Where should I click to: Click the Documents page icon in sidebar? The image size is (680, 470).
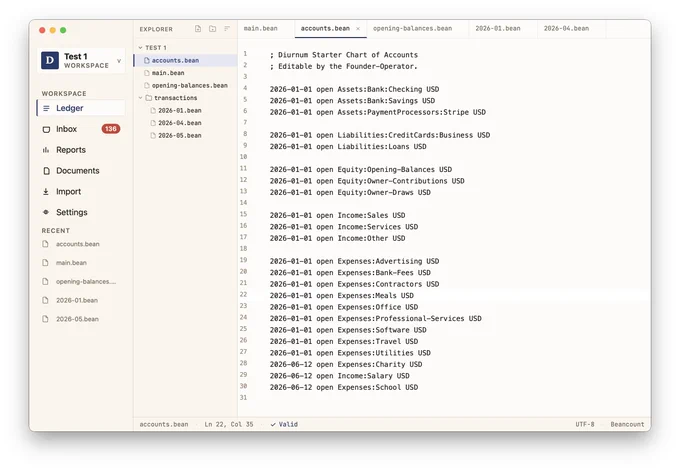tap(46, 171)
